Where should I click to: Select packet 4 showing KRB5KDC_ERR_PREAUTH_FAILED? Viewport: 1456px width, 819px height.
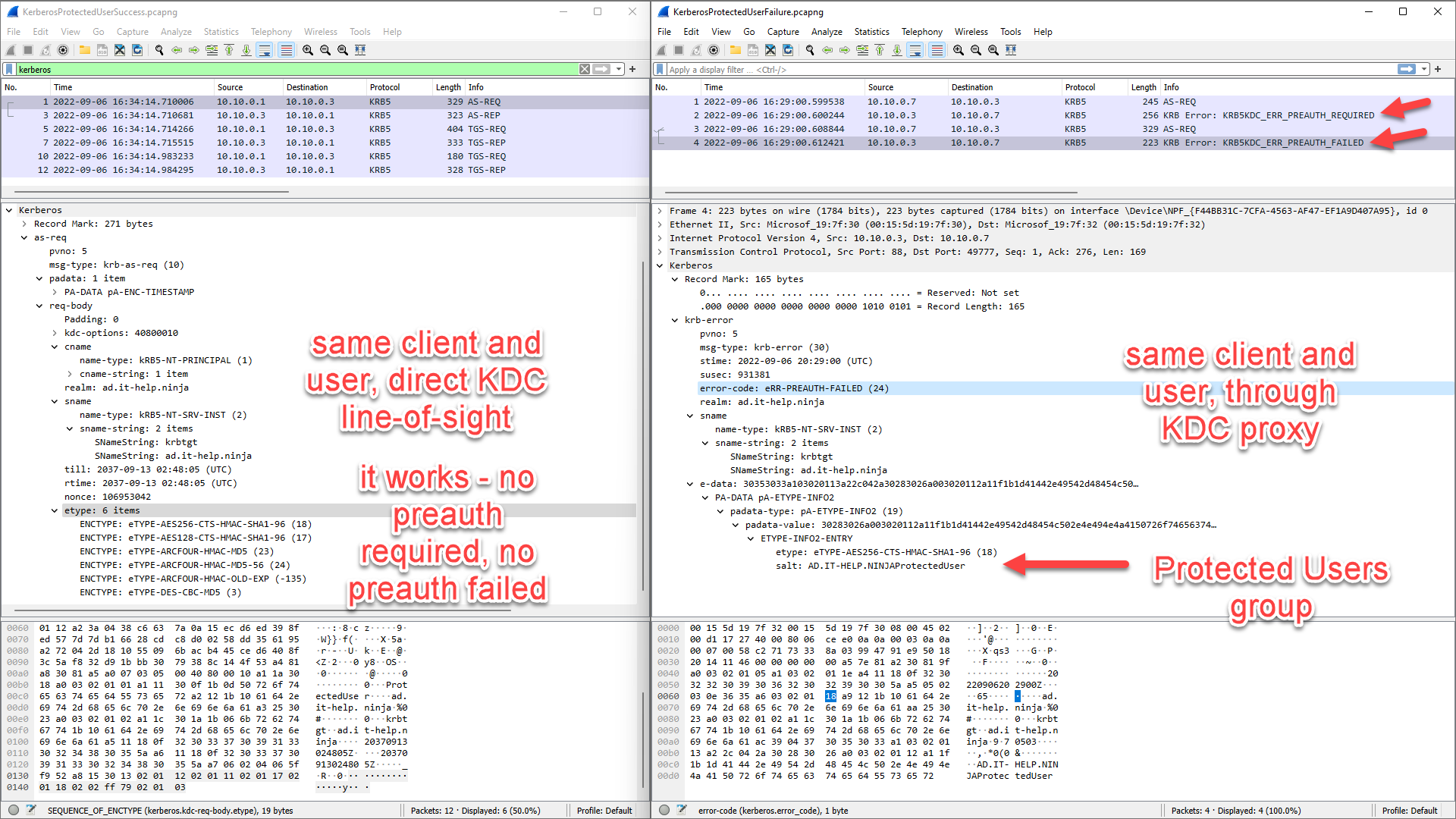pos(986,143)
